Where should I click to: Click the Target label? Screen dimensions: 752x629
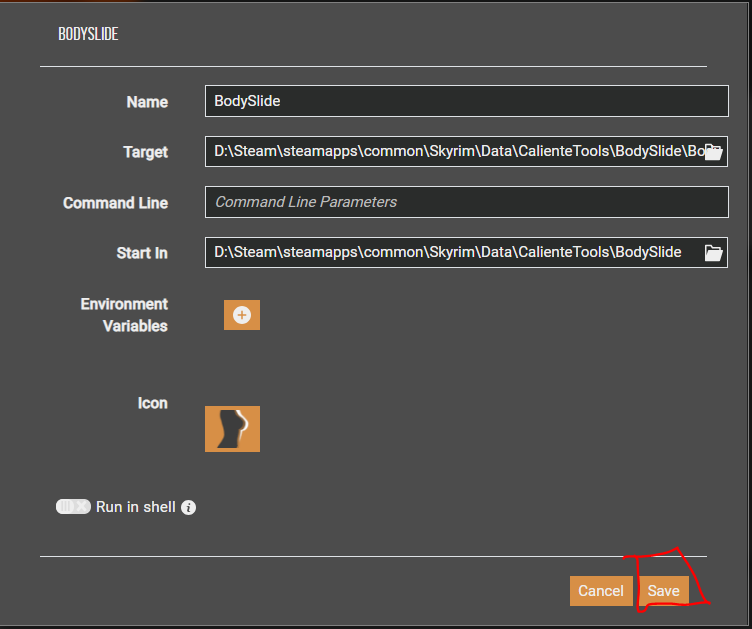click(146, 152)
